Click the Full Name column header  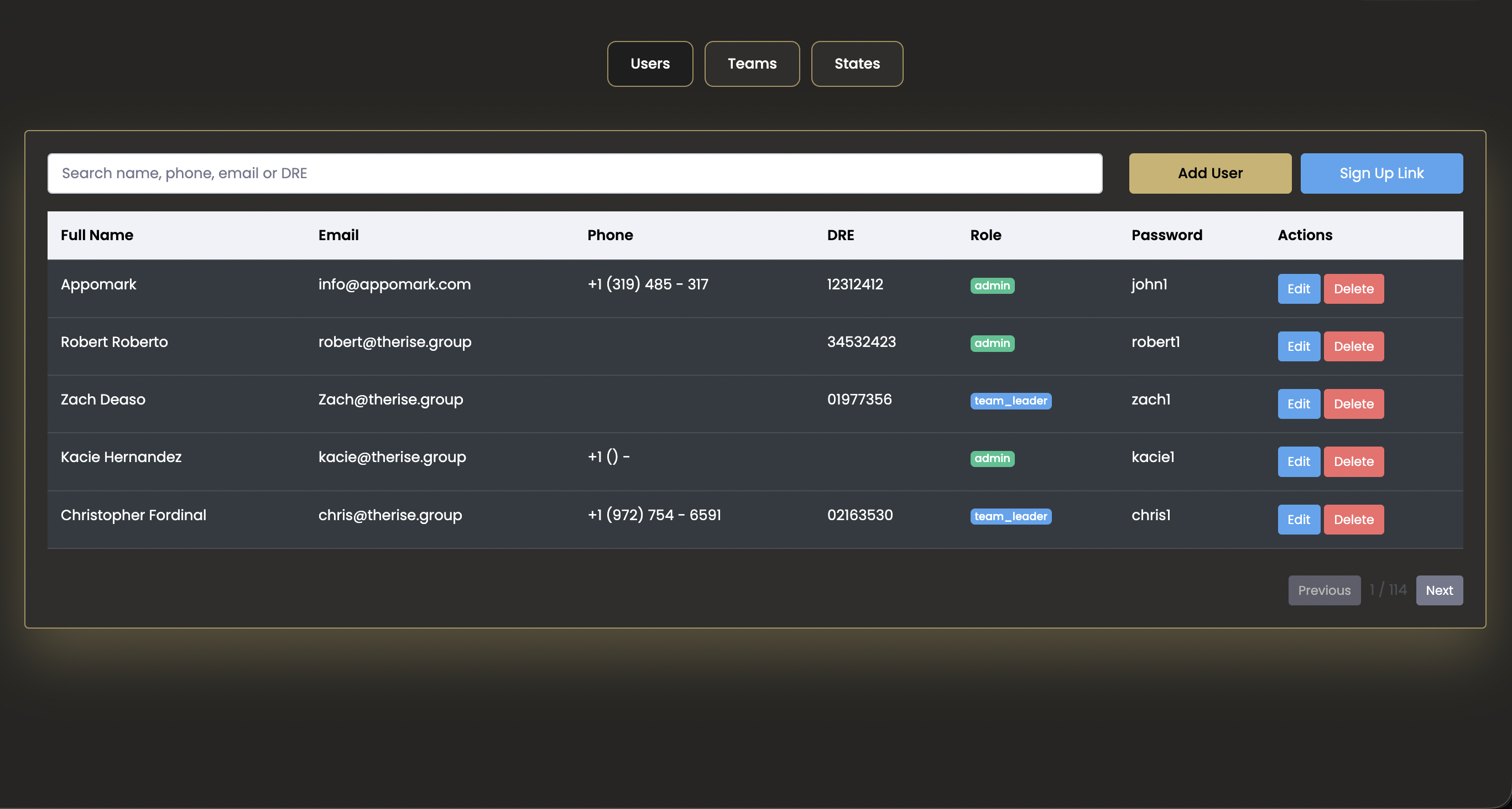[x=97, y=235]
